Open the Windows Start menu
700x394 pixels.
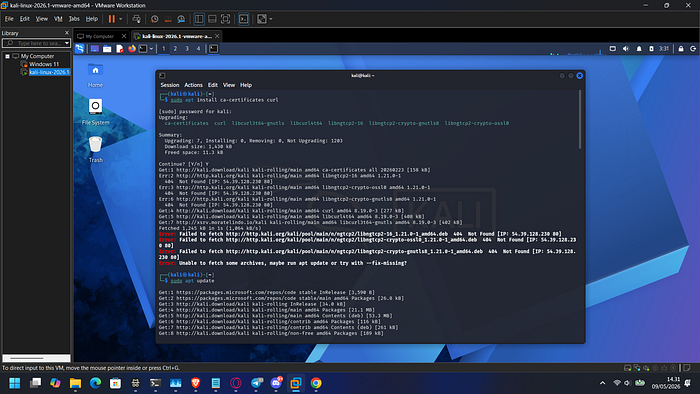tap(15, 383)
